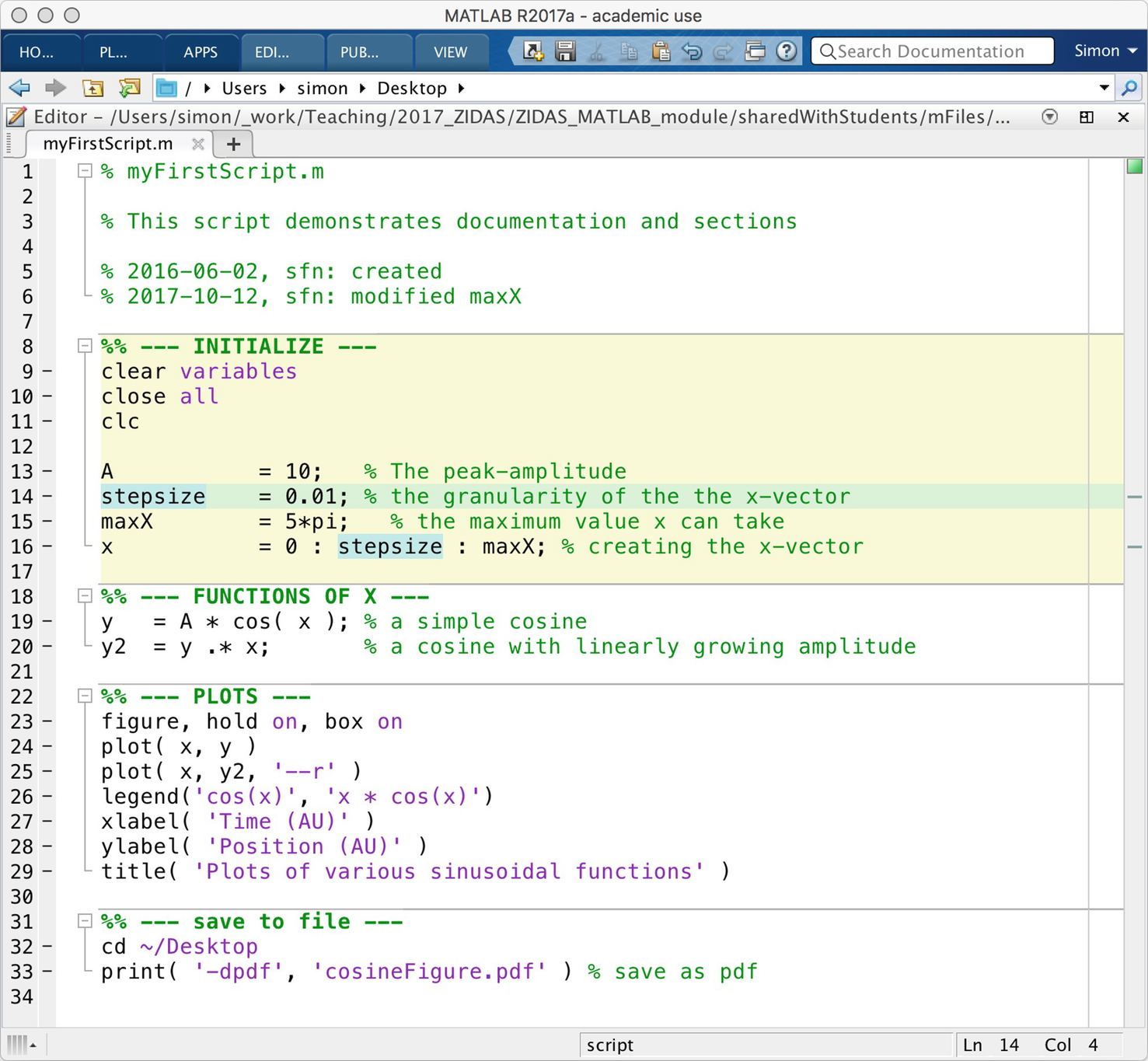1148x1061 pixels.
Task: Open the Simon account dropdown
Action: click(x=1104, y=51)
